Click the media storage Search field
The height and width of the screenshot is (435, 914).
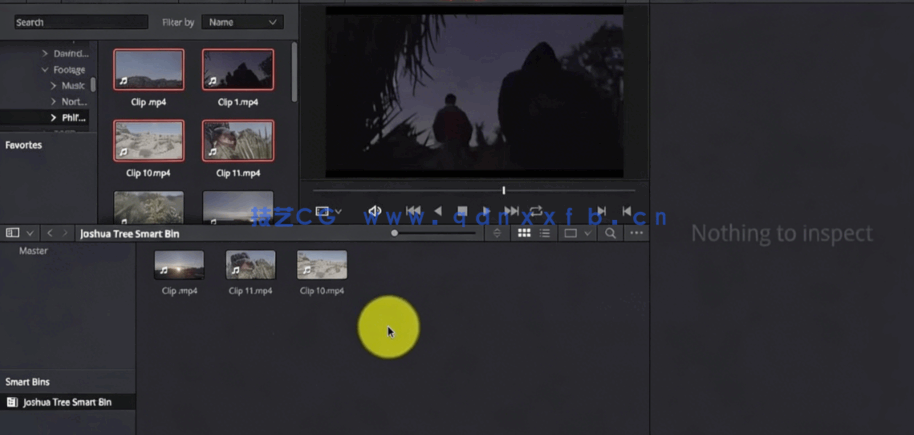coord(81,22)
